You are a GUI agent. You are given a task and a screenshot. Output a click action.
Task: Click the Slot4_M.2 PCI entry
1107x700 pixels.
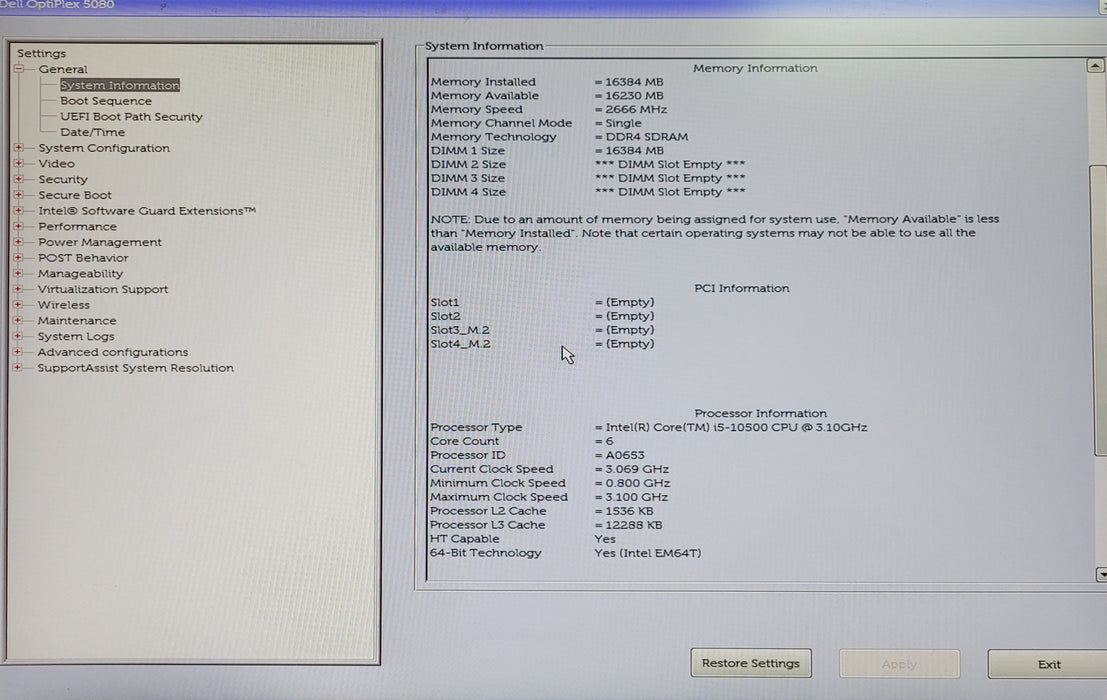[542, 344]
